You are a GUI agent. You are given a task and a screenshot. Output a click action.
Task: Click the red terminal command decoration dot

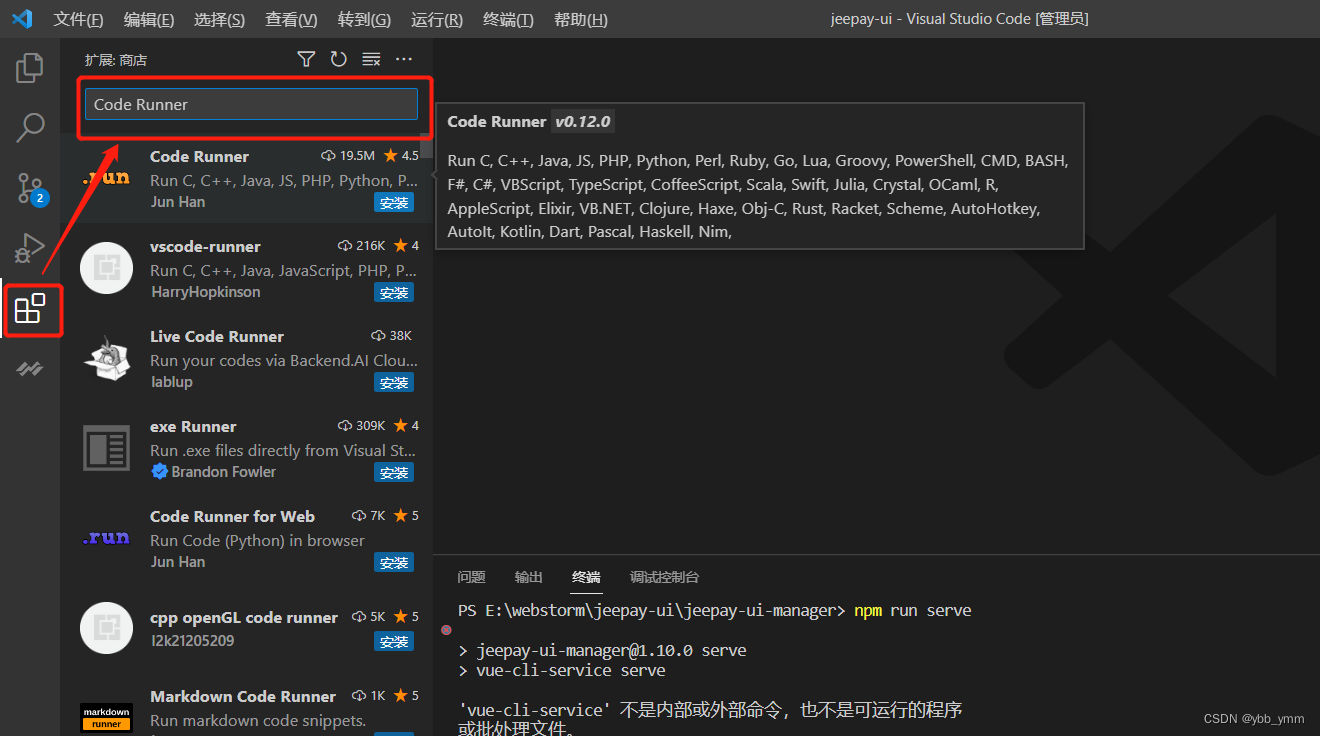tap(446, 631)
